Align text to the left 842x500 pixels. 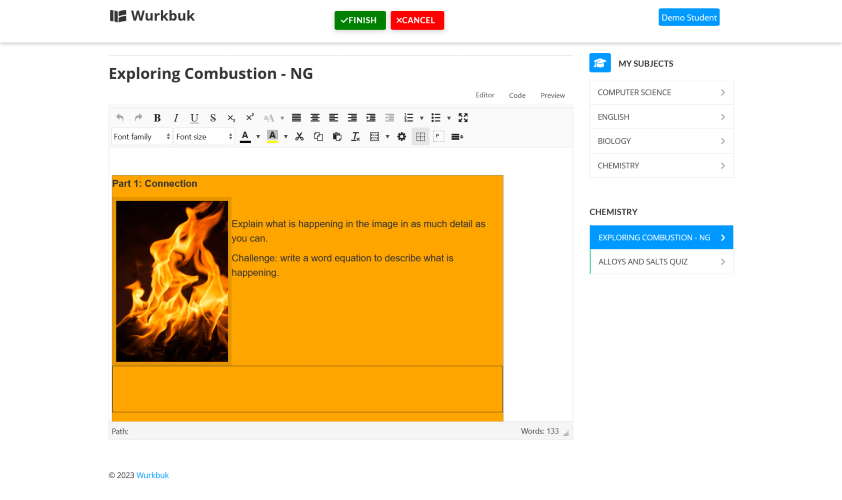pos(333,118)
